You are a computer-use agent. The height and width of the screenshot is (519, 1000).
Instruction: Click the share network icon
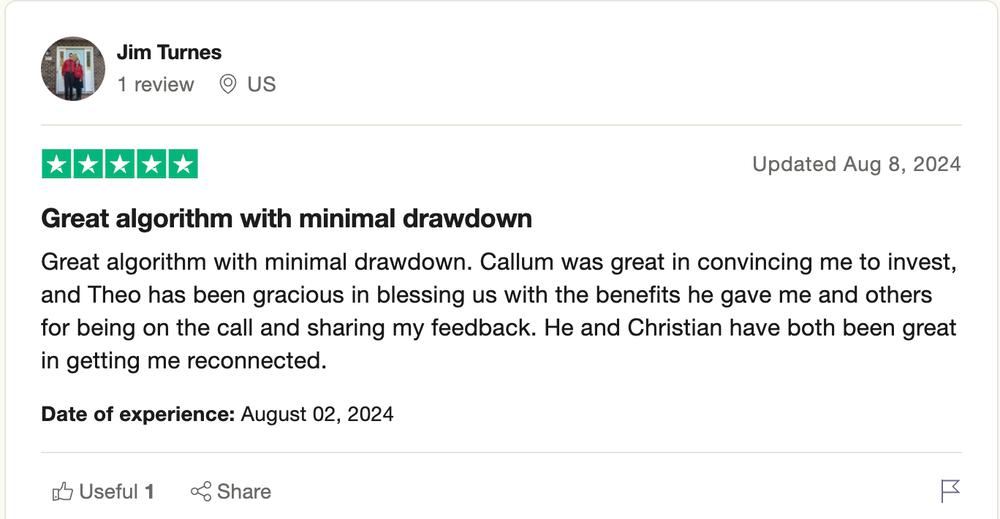coord(201,492)
